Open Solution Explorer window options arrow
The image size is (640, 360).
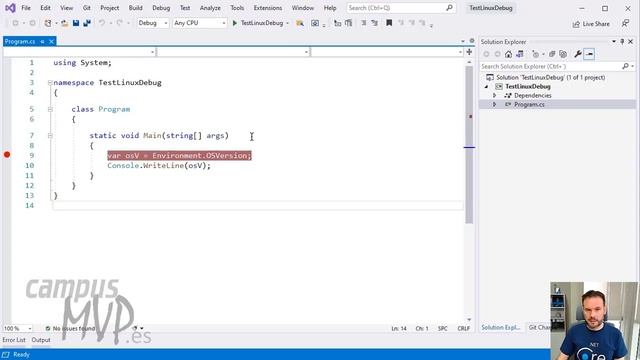[x=613, y=42]
